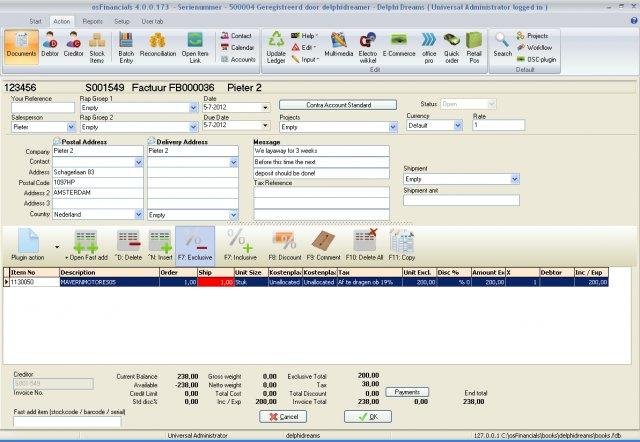Open the Date picker dropdown
Screen dimensions: 640x442
265,107
